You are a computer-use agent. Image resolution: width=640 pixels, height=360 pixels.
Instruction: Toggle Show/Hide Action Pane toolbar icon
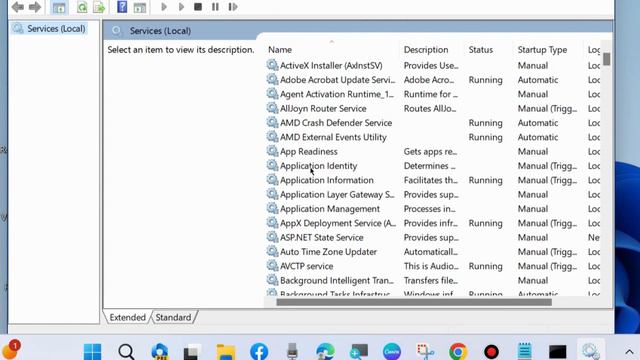(x=140, y=7)
